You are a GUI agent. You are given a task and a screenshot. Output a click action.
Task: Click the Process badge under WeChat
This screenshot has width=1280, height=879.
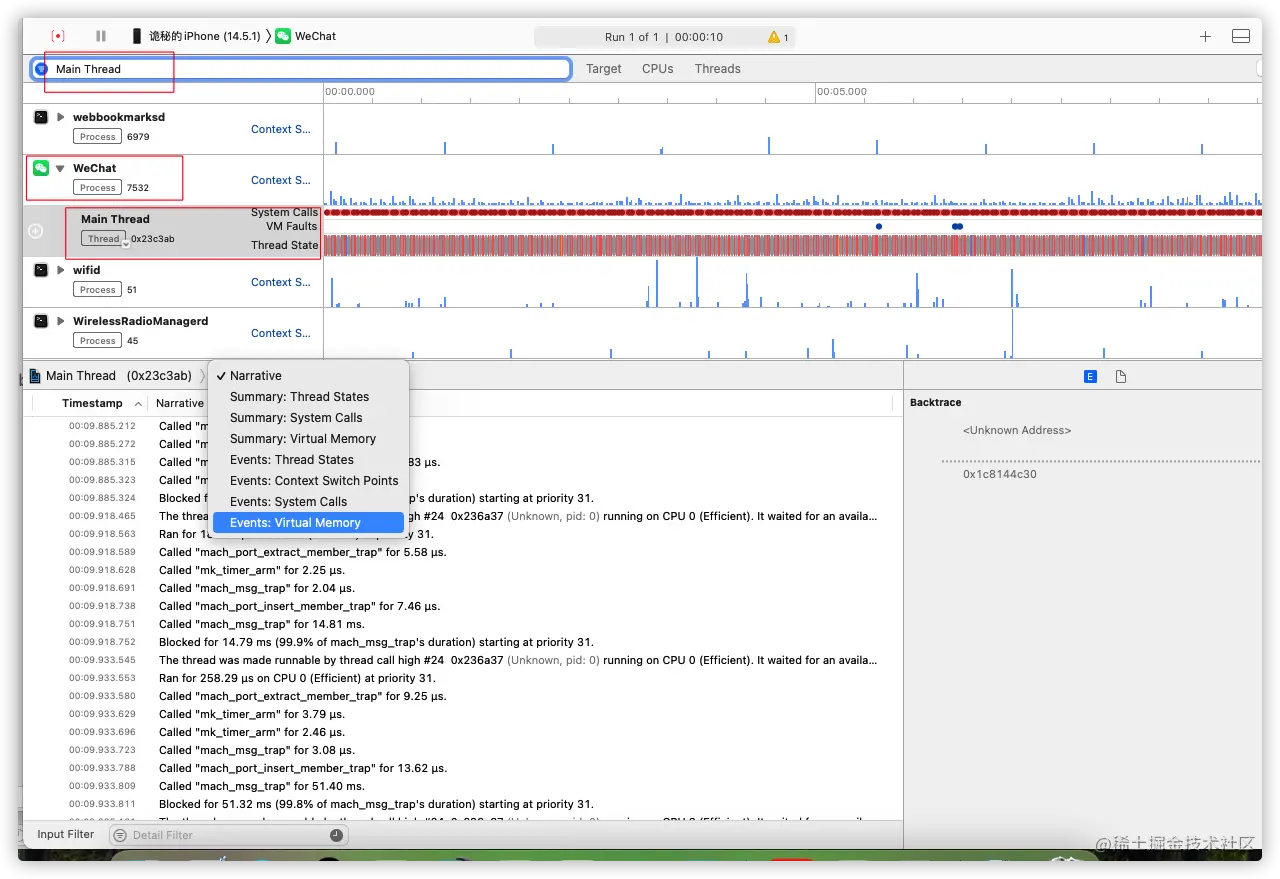(x=98, y=187)
